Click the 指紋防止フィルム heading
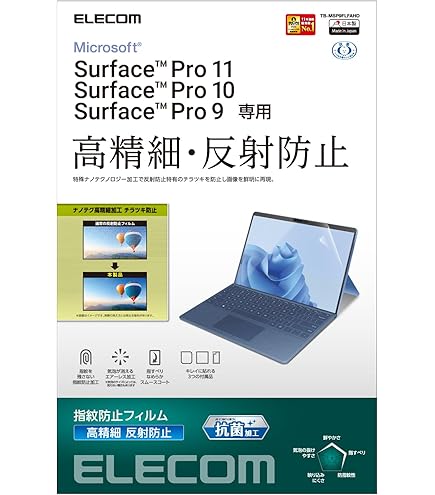The image size is (435, 495). (x=120, y=415)
